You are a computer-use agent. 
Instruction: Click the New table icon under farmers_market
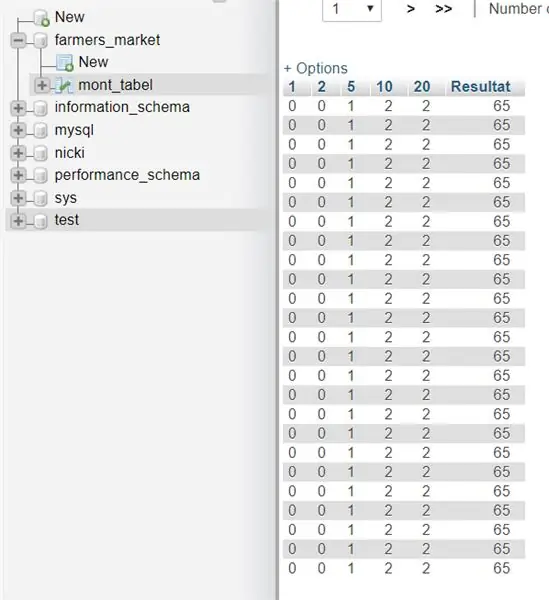65,63
